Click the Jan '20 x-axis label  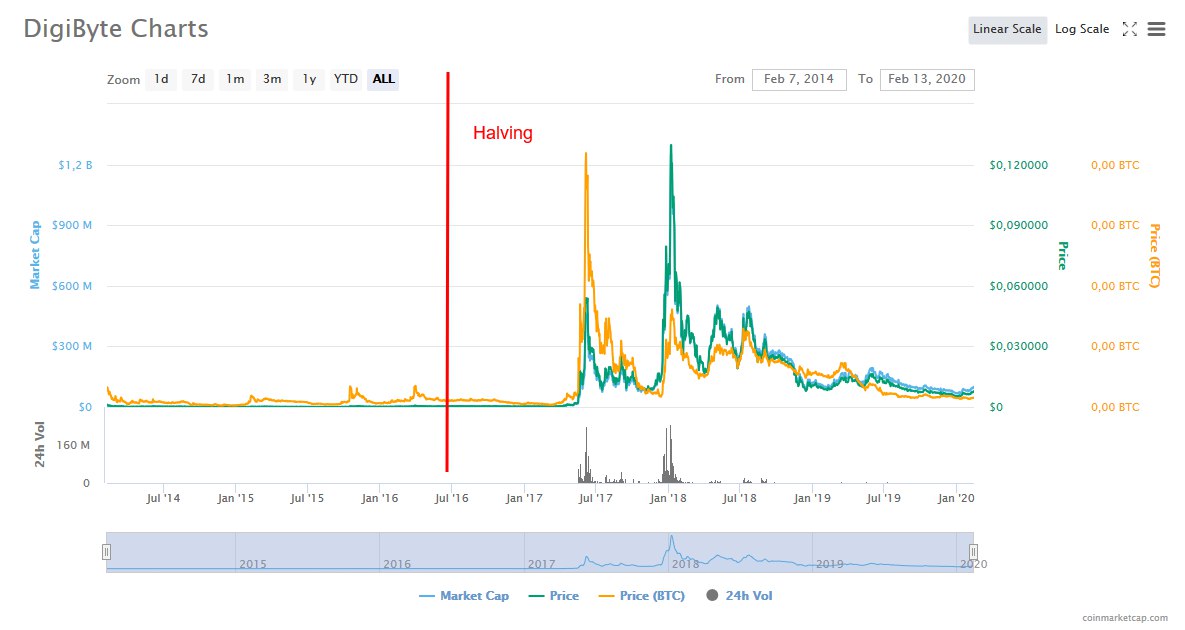956,499
